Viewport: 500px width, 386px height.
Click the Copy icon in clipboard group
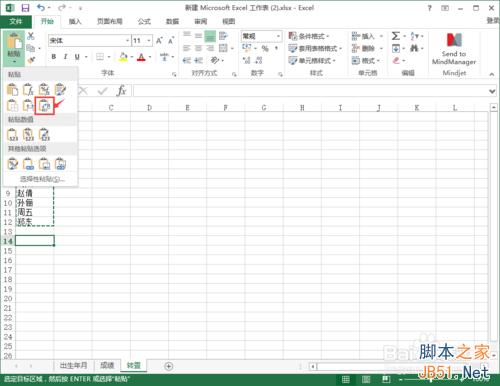[x=31, y=48]
